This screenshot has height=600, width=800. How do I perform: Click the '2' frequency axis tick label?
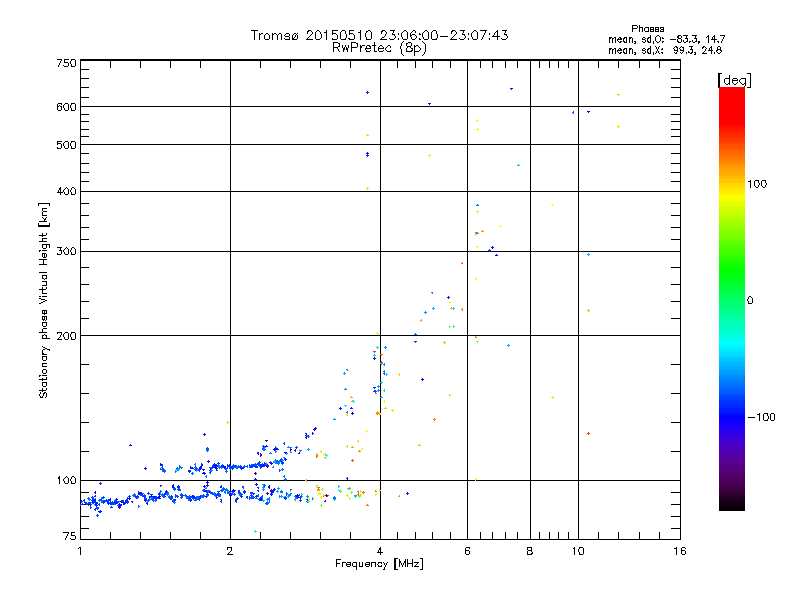(x=230, y=551)
